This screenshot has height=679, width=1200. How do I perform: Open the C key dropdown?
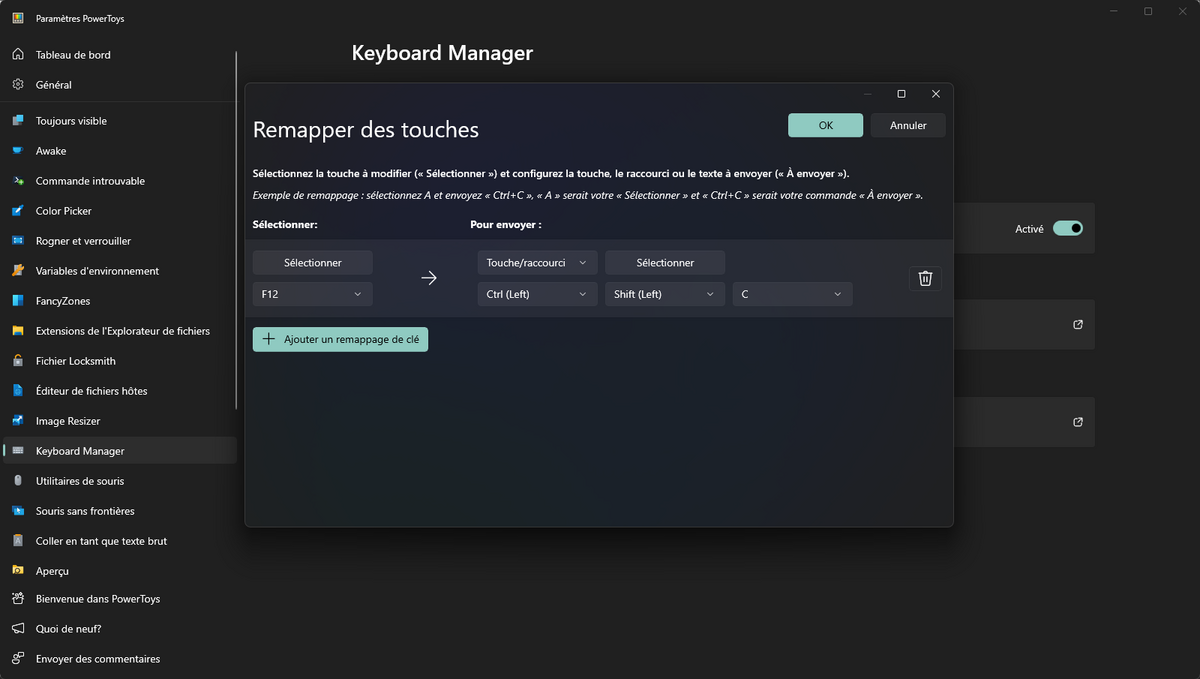[793, 294]
